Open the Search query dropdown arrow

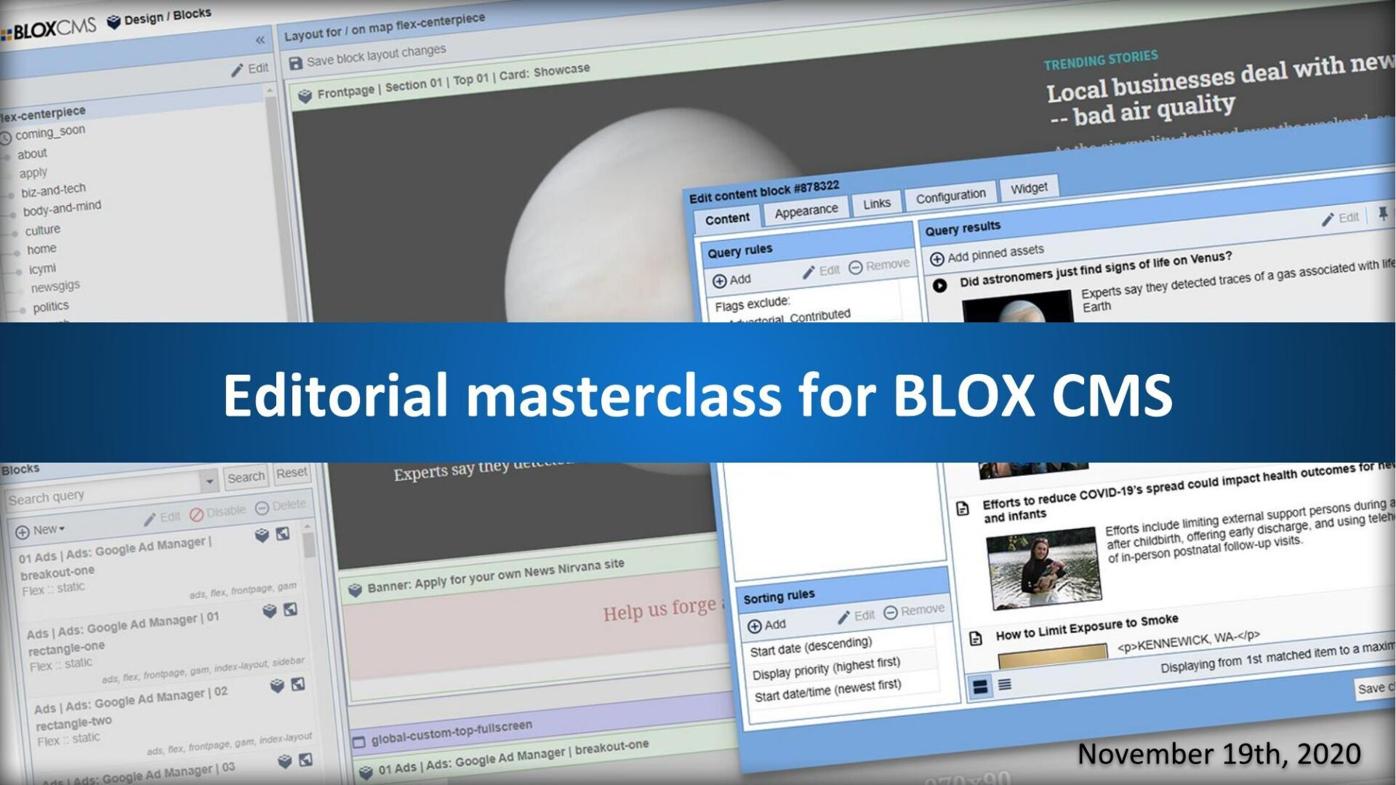(x=209, y=482)
